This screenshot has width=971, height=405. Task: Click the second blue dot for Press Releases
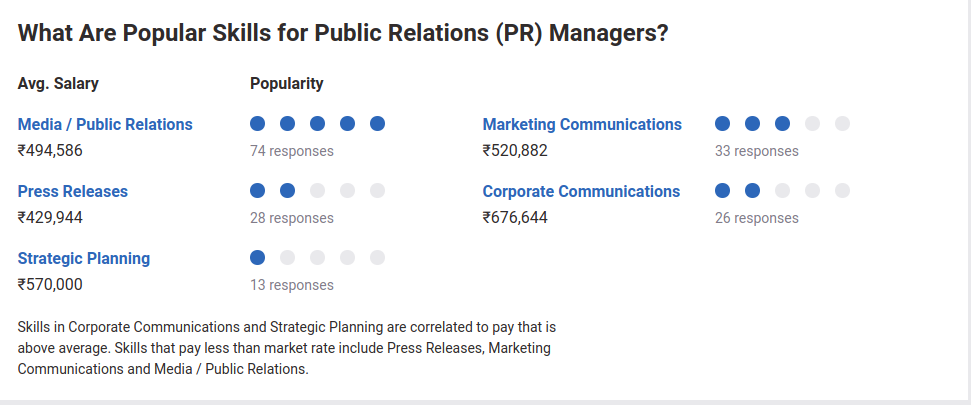pos(287,191)
